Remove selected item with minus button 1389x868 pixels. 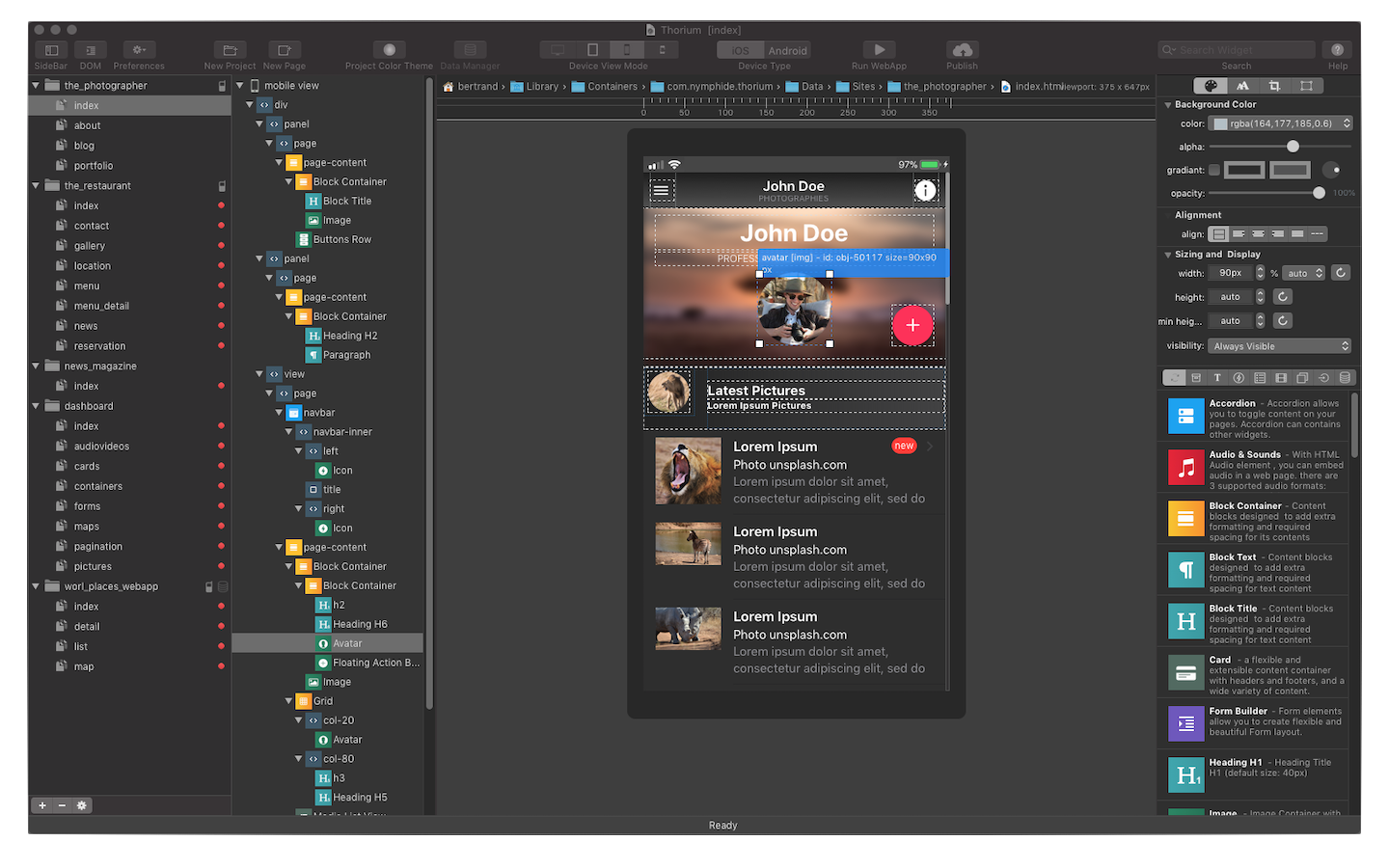click(x=62, y=805)
